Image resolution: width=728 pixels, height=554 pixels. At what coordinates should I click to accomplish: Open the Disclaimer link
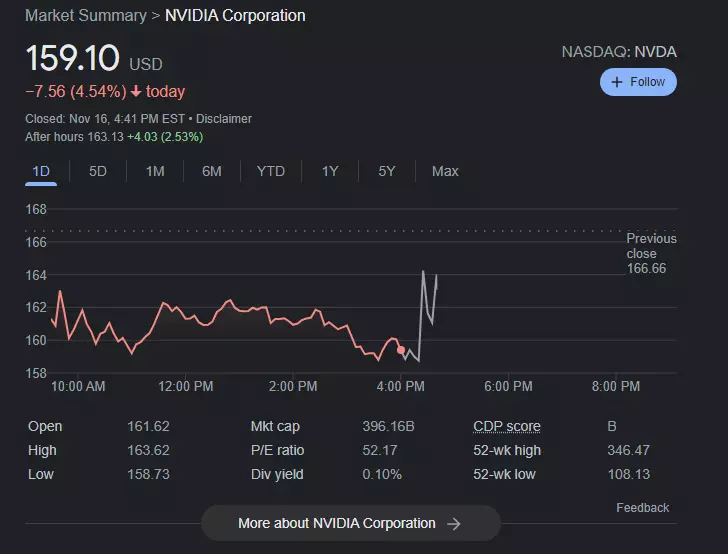click(x=224, y=119)
